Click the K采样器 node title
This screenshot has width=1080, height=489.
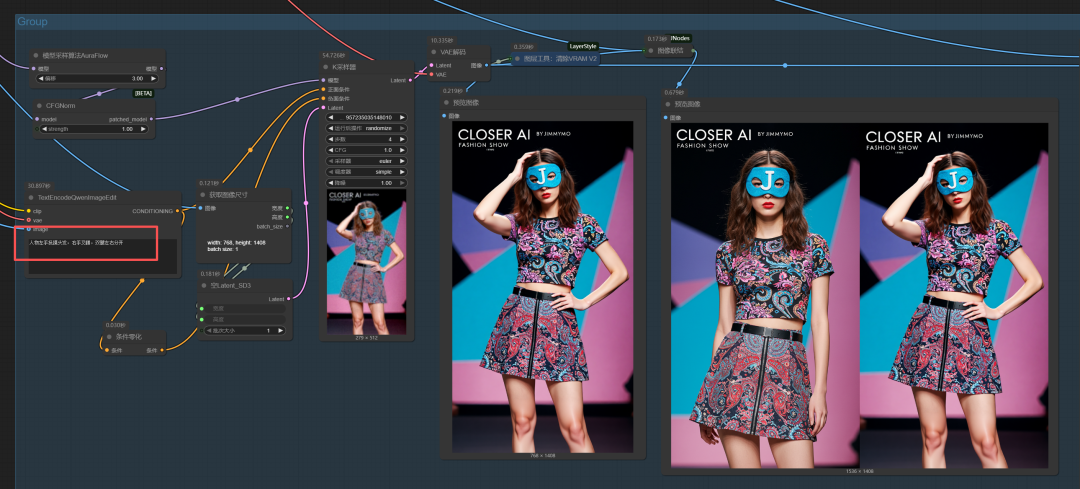pos(344,67)
